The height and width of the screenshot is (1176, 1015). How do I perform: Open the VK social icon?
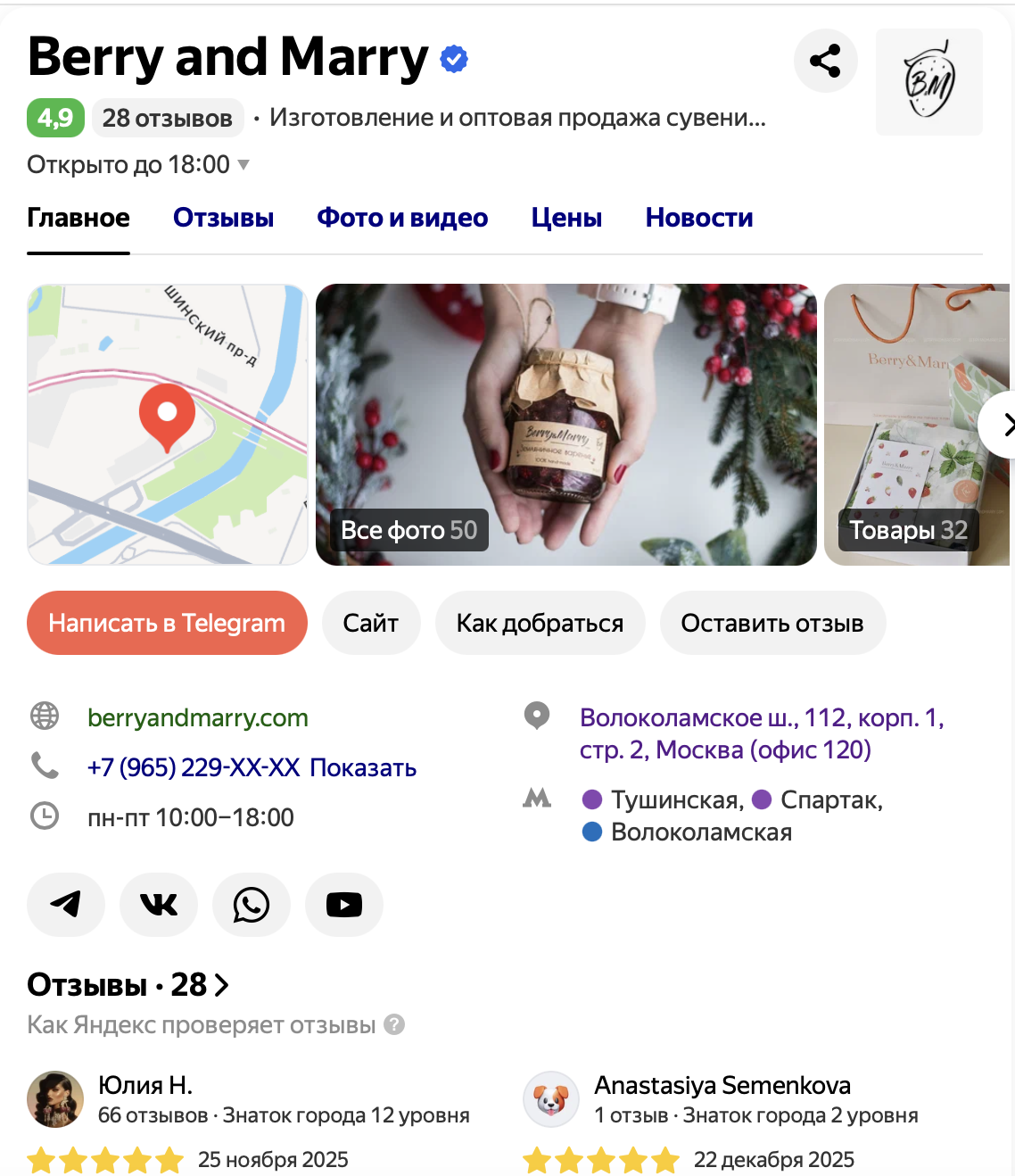point(159,905)
